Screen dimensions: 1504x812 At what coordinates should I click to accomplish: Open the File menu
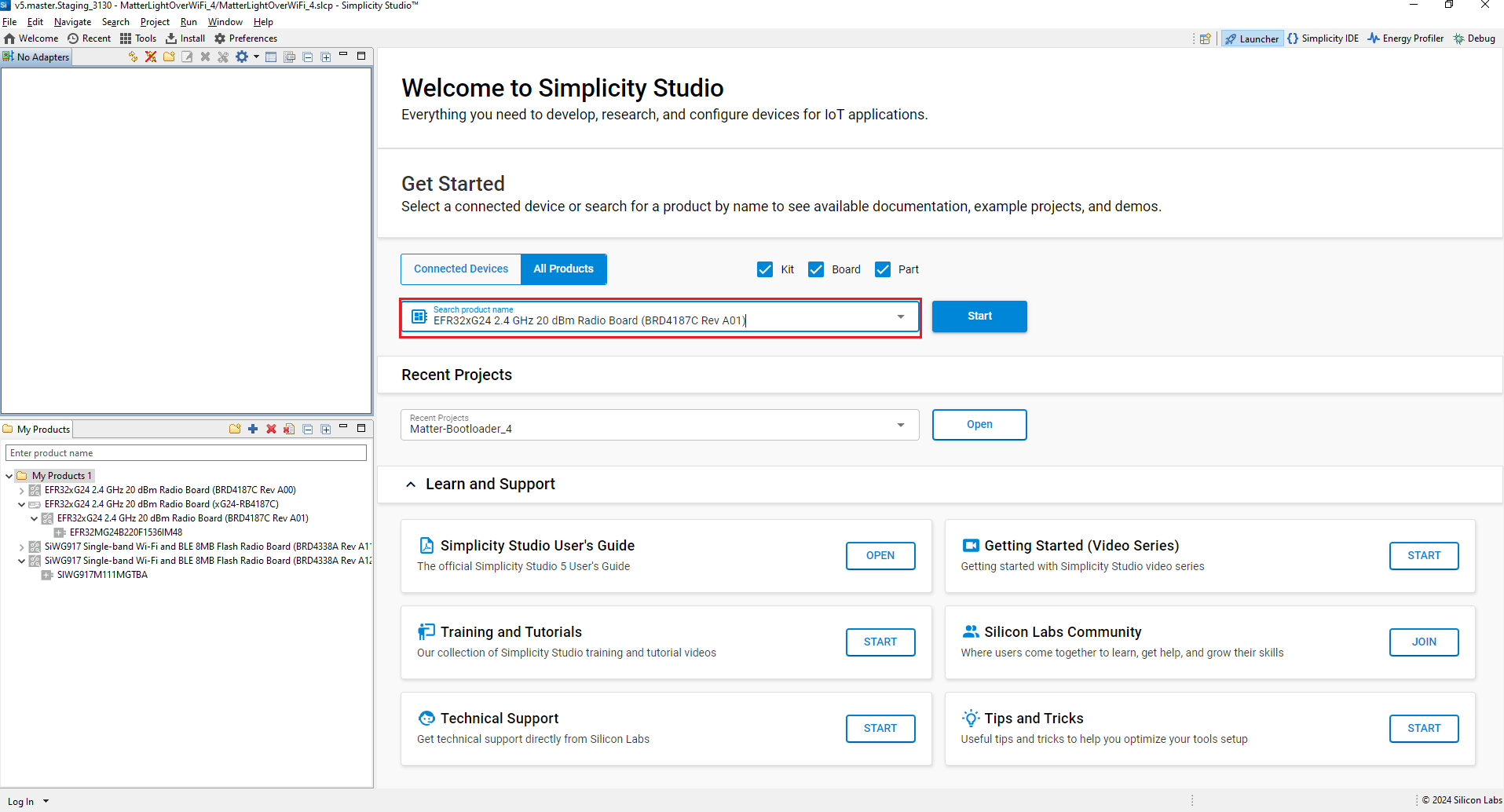pyautogui.click(x=9, y=22)
